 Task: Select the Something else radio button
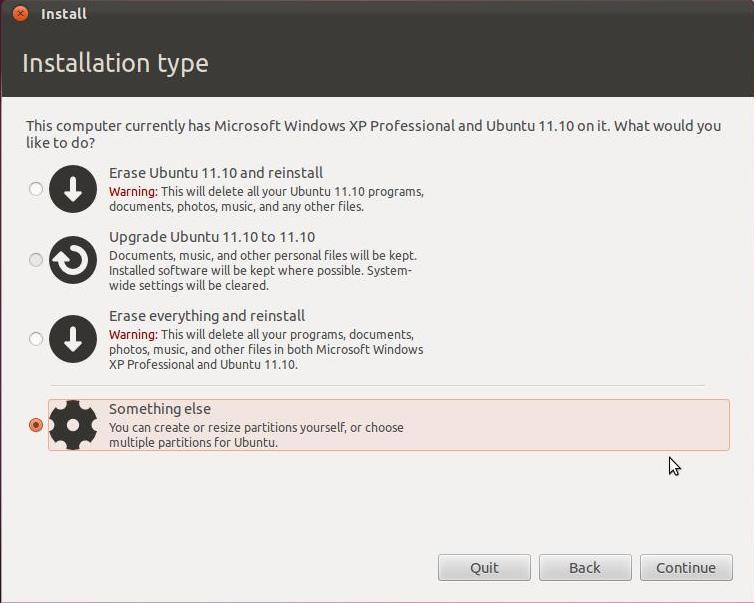click(x=36, y=425)
